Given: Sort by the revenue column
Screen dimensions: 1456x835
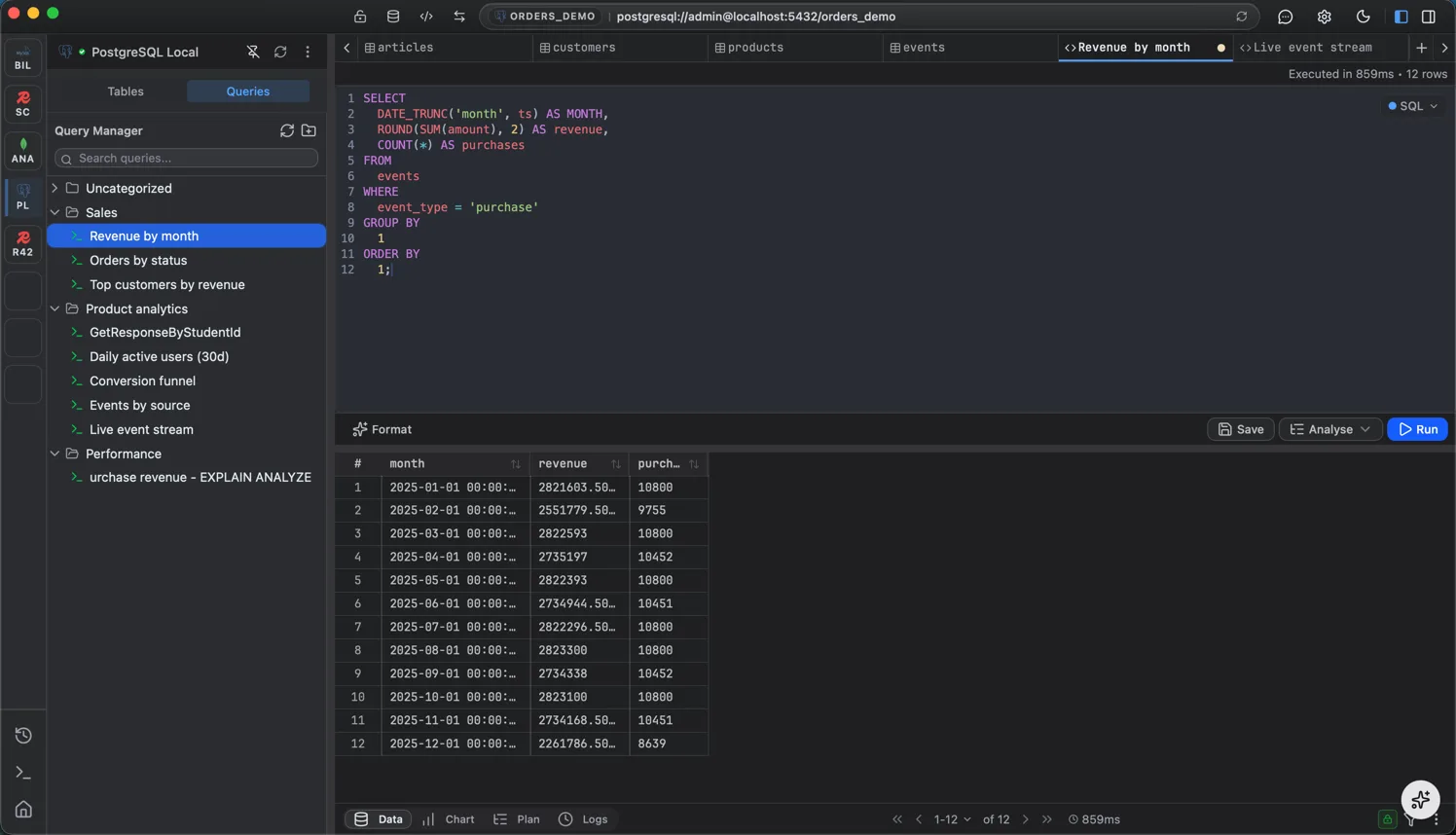Looking at the screenshot, I should coord(616,464).
